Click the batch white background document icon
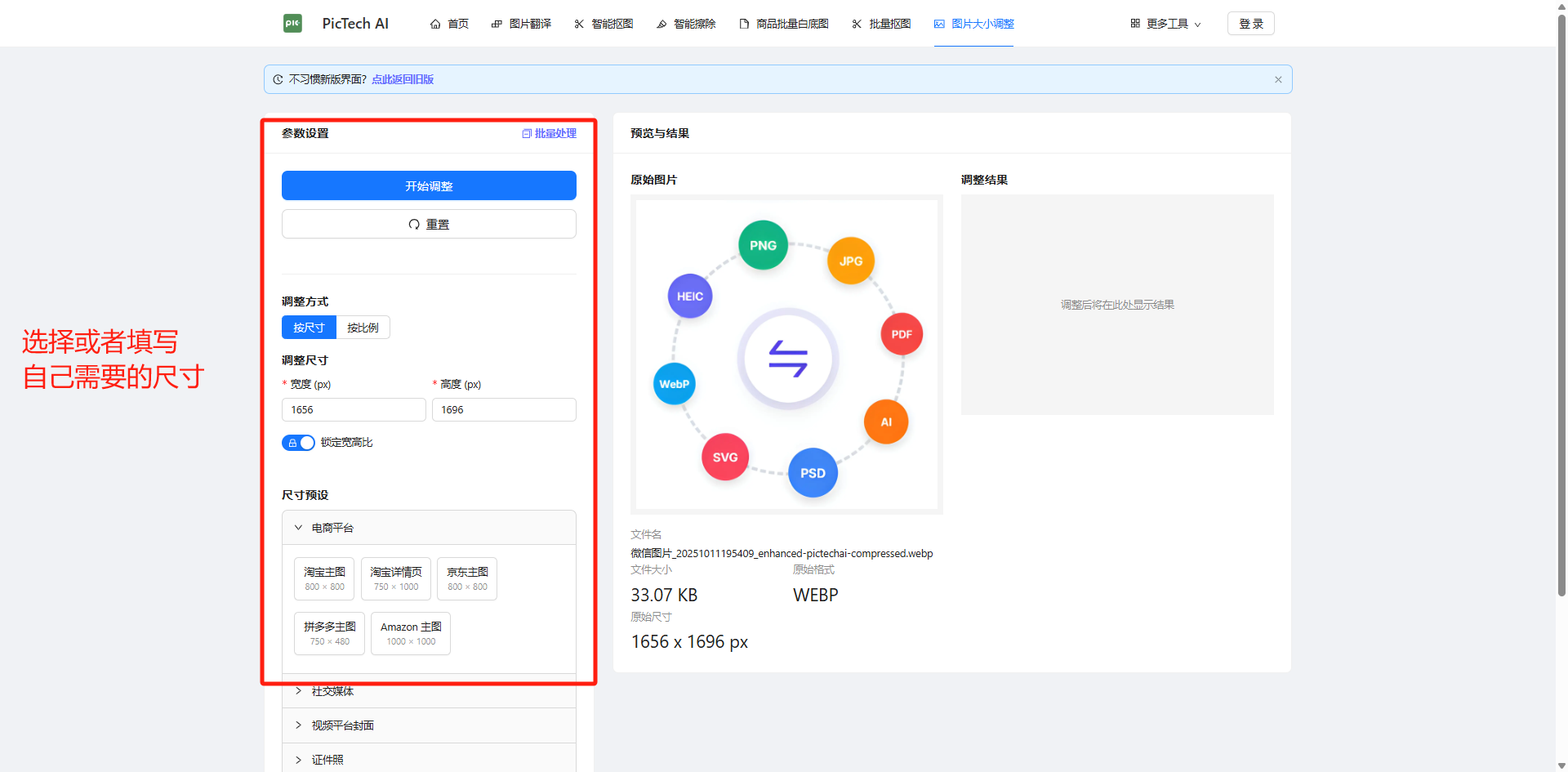Viewport: 1568px width, 772px height. 744,25
